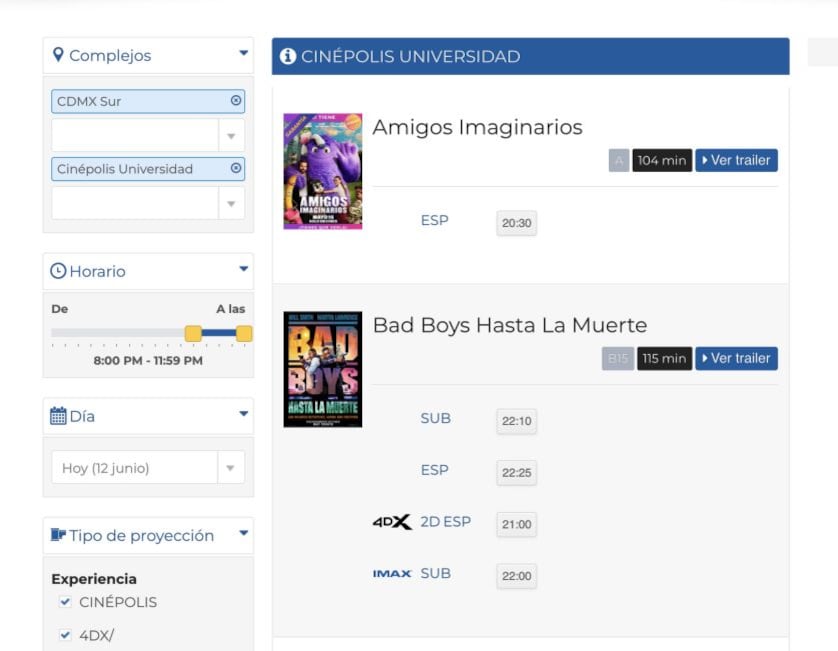Remove the CDMX Sur filter tag

236,101
